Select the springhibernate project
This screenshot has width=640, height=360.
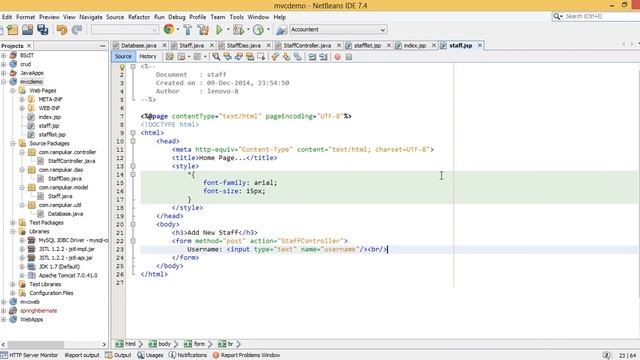click(x=38, y=311)
